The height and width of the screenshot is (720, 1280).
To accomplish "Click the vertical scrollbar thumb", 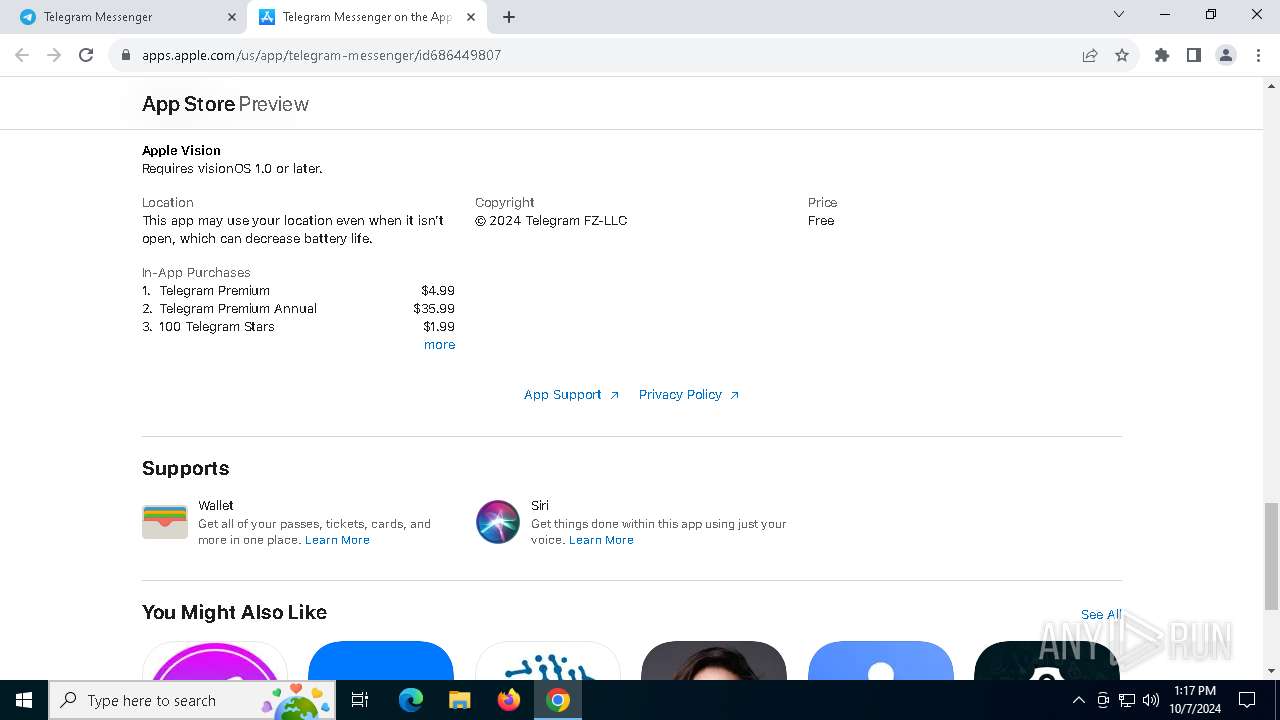I will point(1271,556).
